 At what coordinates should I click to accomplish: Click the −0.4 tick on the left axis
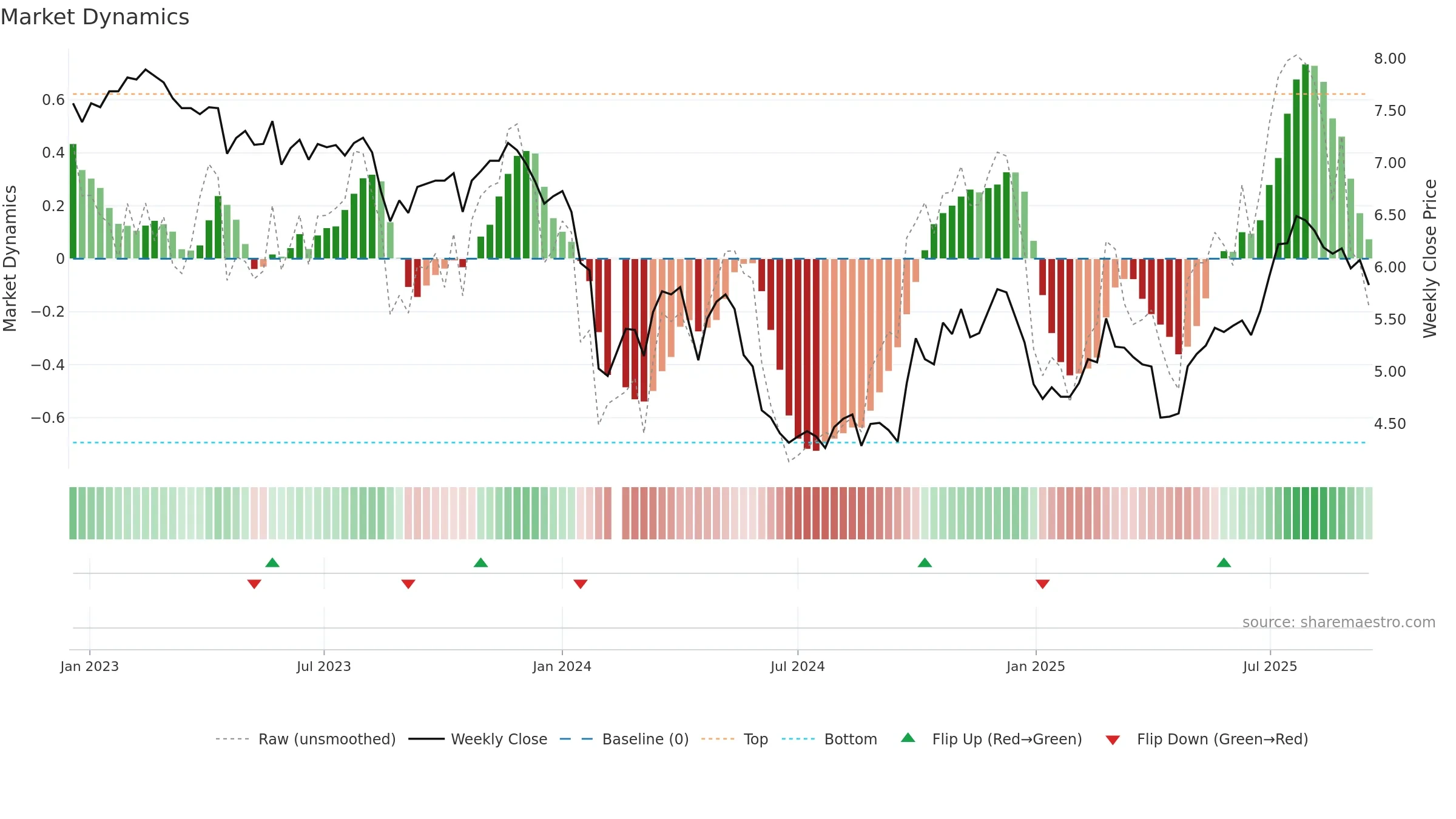tap(48, 365)
